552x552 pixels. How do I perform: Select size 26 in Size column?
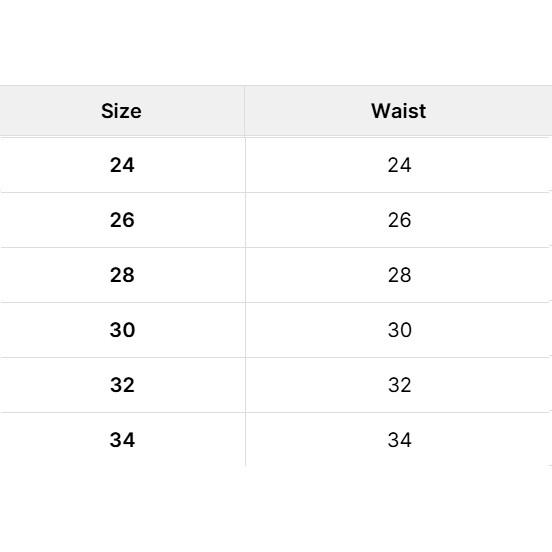pos(122,220)
